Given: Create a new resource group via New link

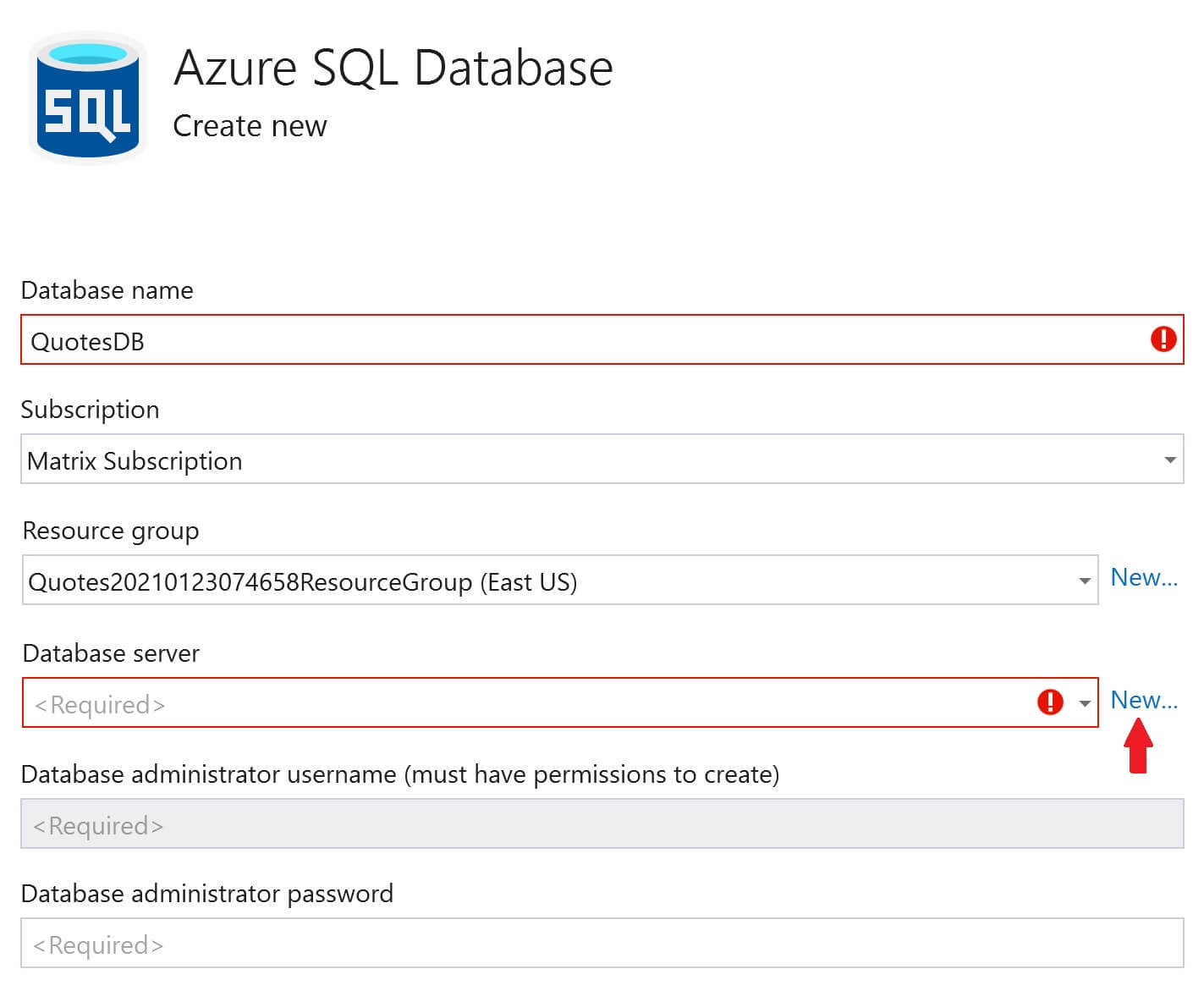Looking at the screenshot, I should click(1144, 577).
